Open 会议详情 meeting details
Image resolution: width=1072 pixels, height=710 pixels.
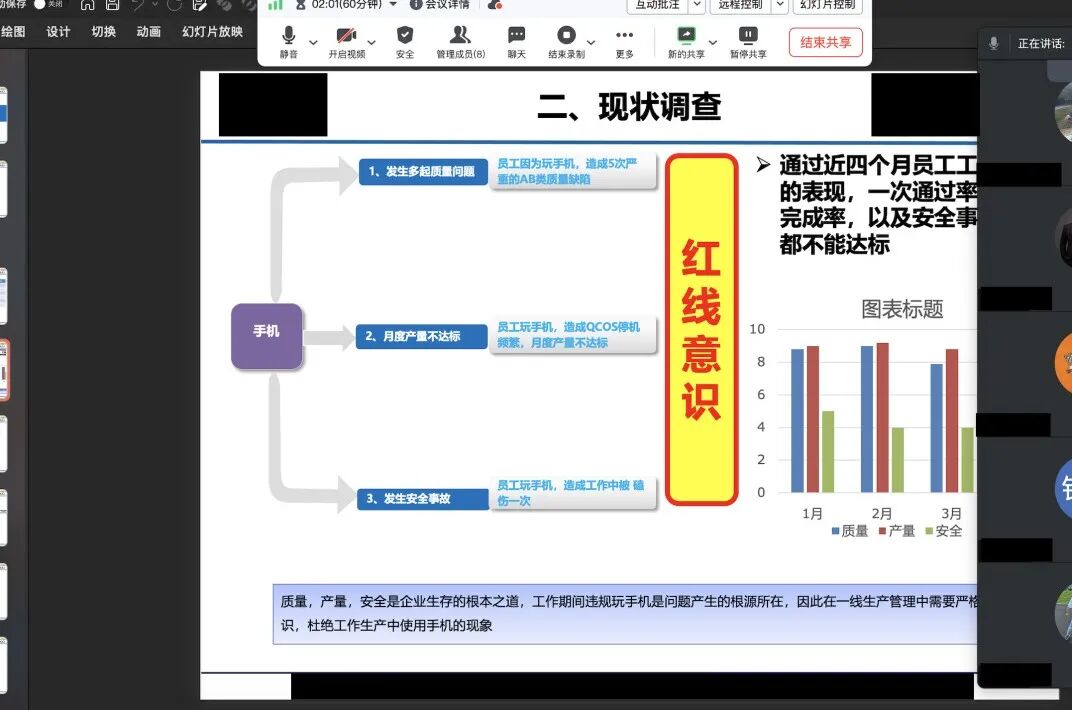pos(443,6)
